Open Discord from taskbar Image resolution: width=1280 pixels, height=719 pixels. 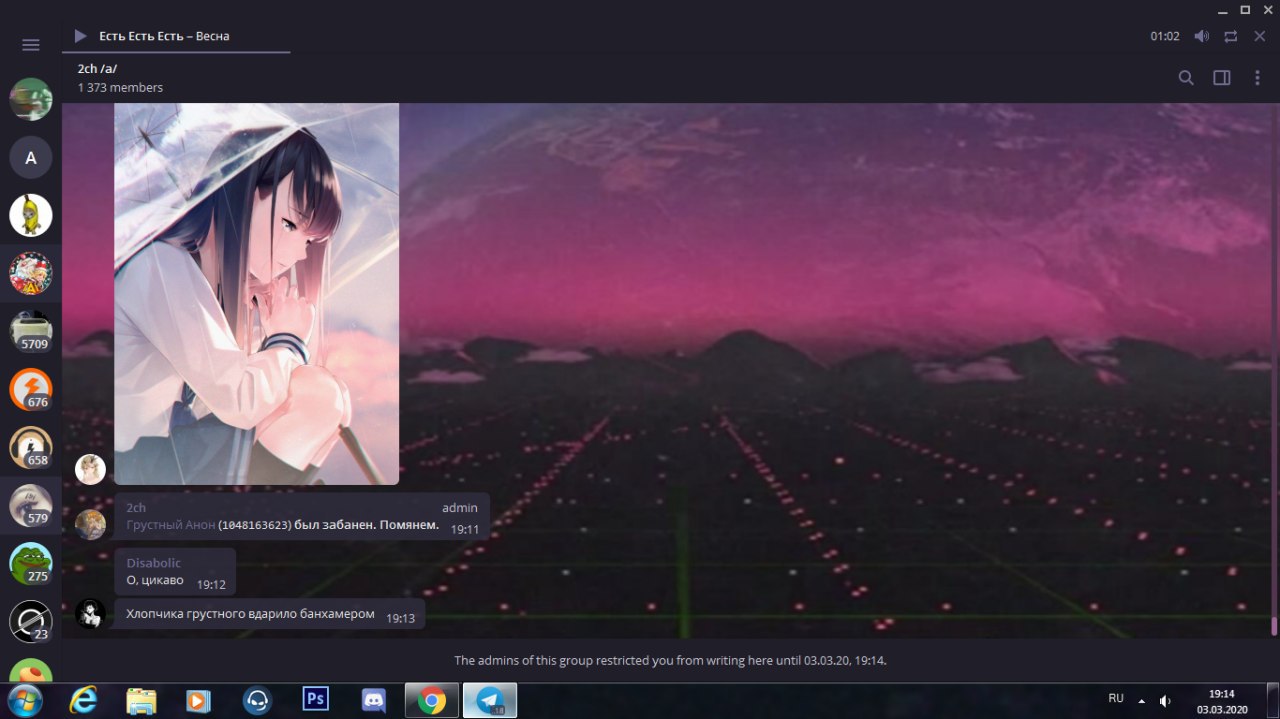click(x=374, y=700)
